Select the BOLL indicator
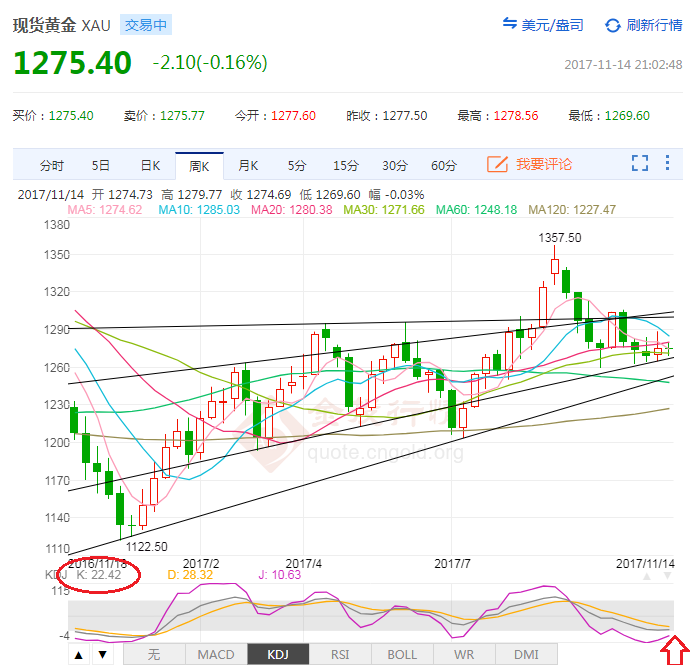Viewport: 697px width, 665px height. [x=402, y=655]
